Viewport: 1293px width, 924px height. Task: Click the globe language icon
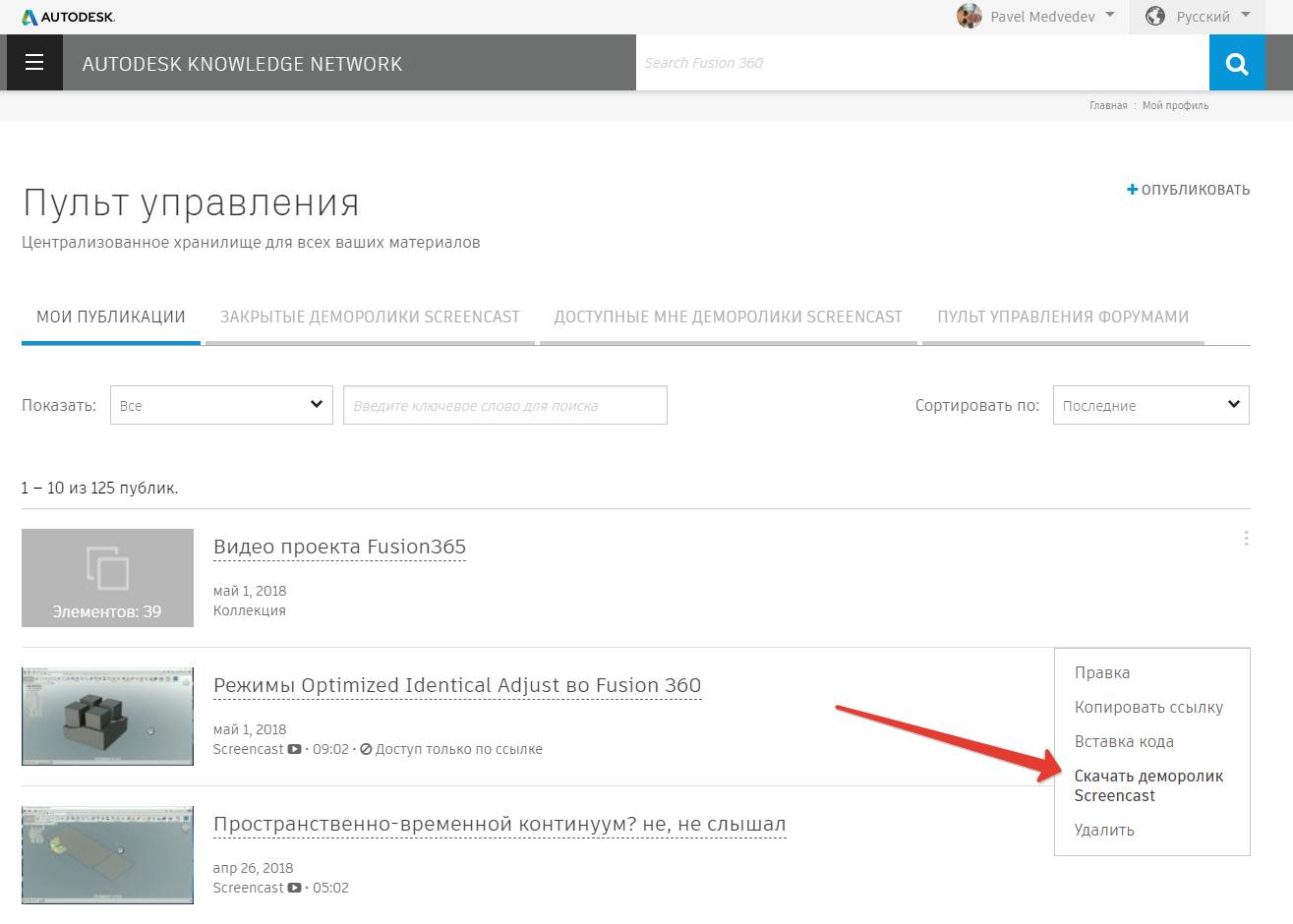[1155, 16]
